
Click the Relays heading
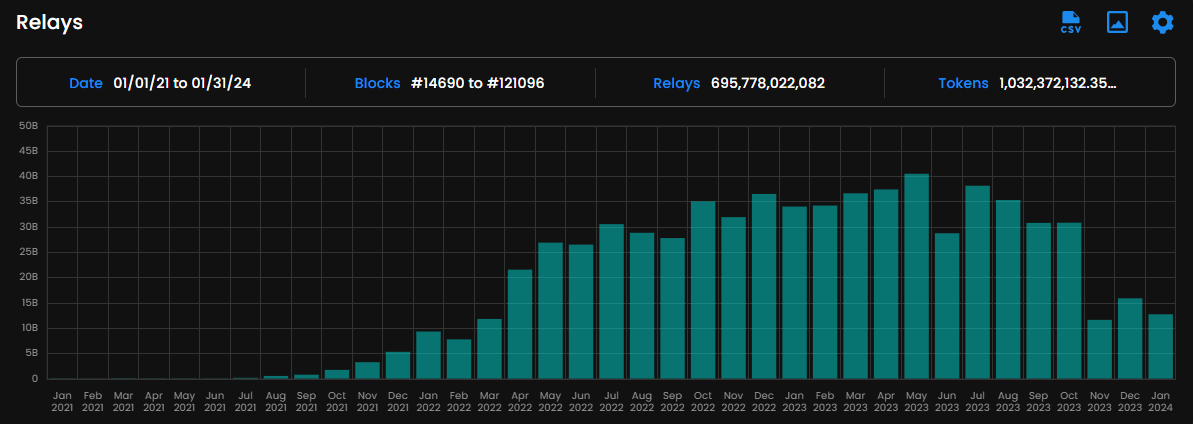pyautogui.click(x=49, y=22)
